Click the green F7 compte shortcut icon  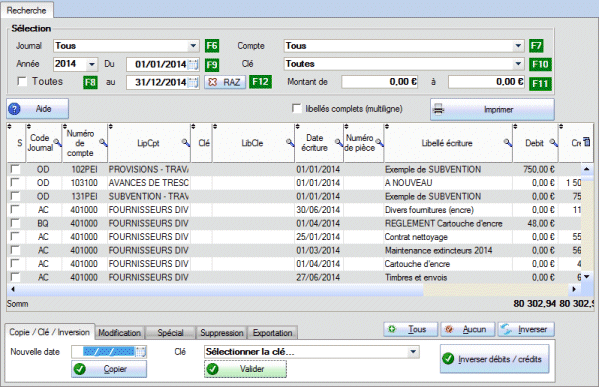click(536, 46)
